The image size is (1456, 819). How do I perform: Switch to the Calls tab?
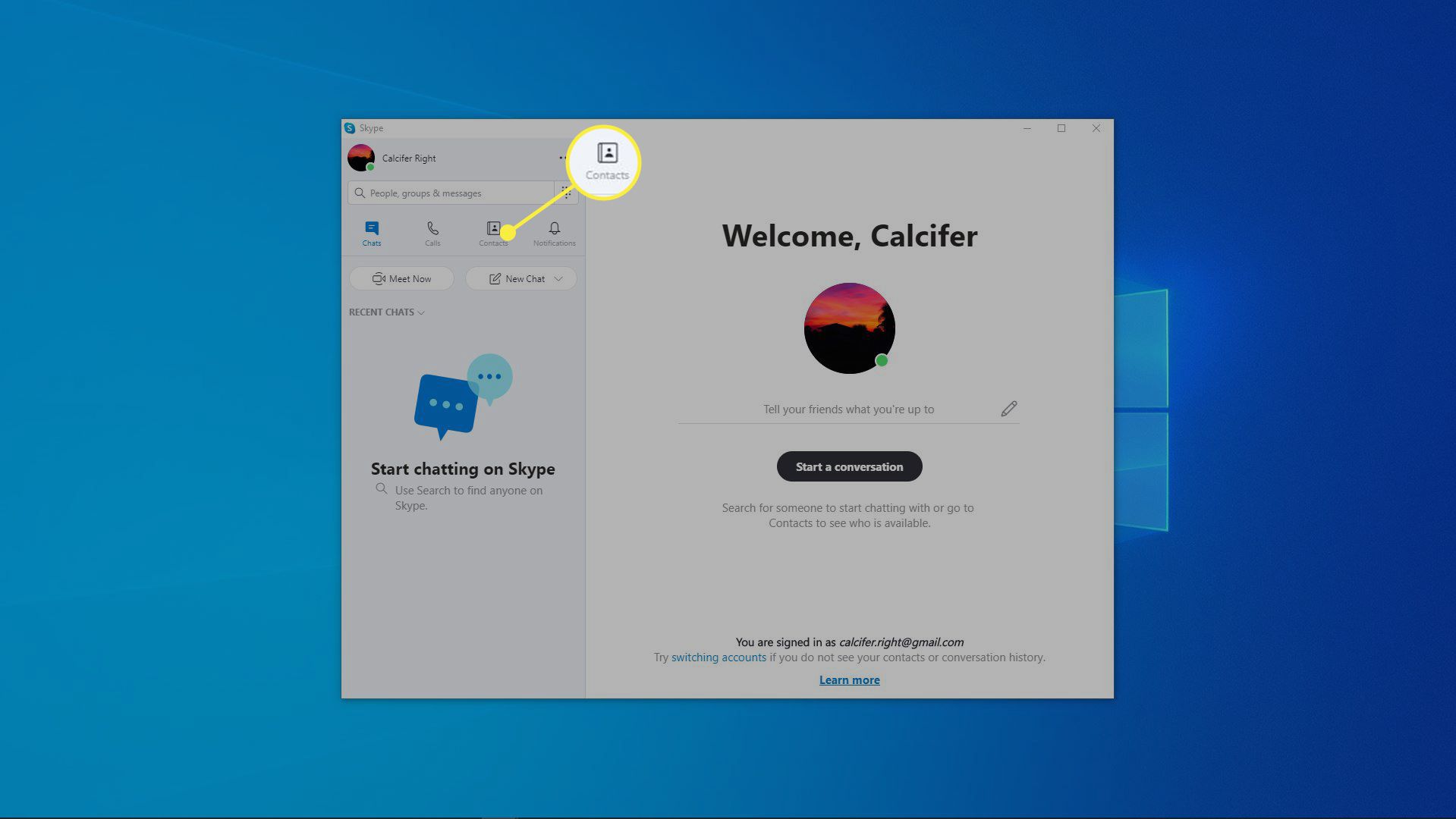click(432, 233)
